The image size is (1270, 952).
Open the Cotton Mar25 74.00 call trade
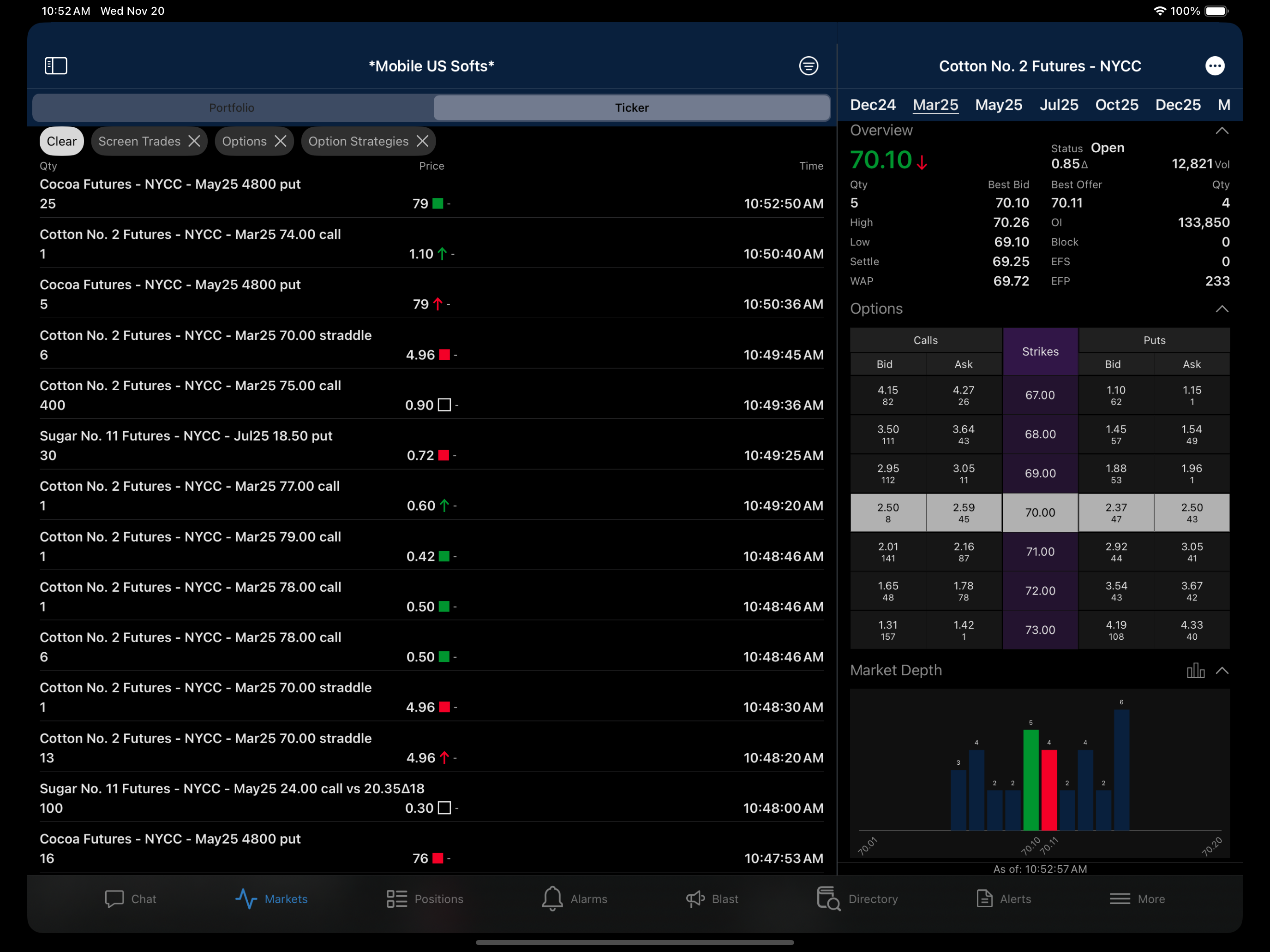(432, 244)
